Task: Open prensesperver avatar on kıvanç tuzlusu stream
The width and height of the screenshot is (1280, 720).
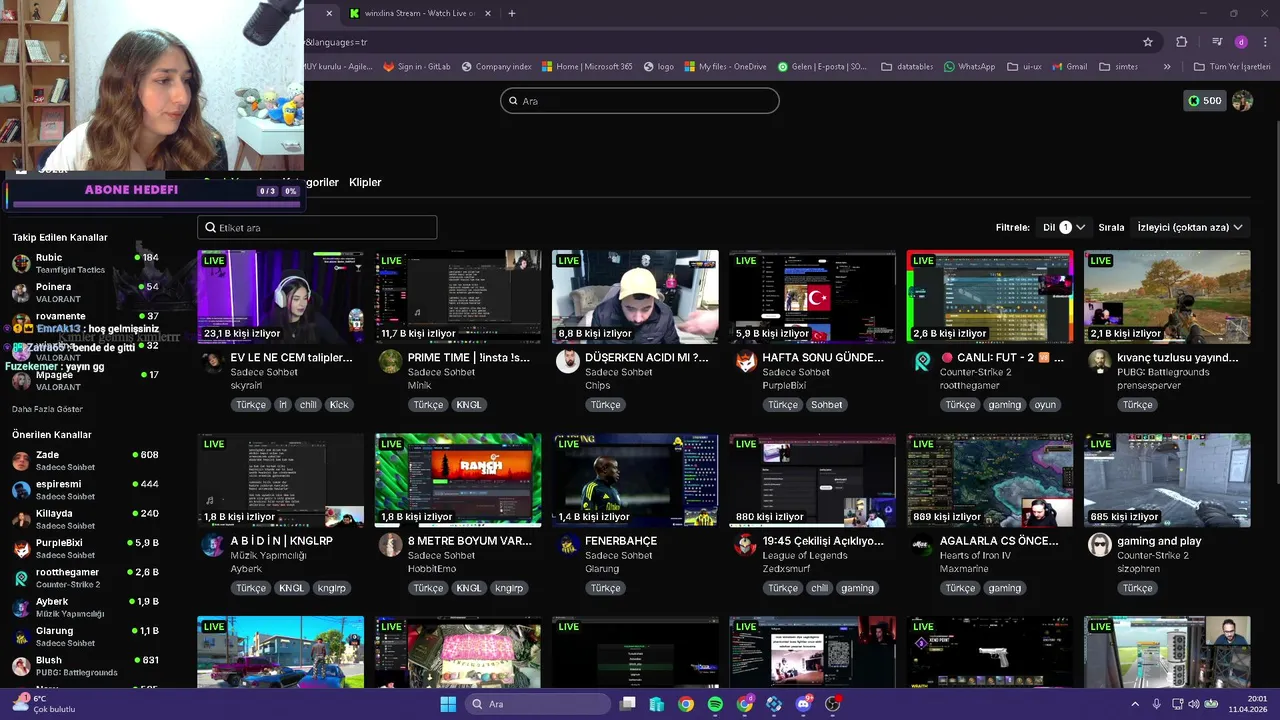Action: [1100, 362]
